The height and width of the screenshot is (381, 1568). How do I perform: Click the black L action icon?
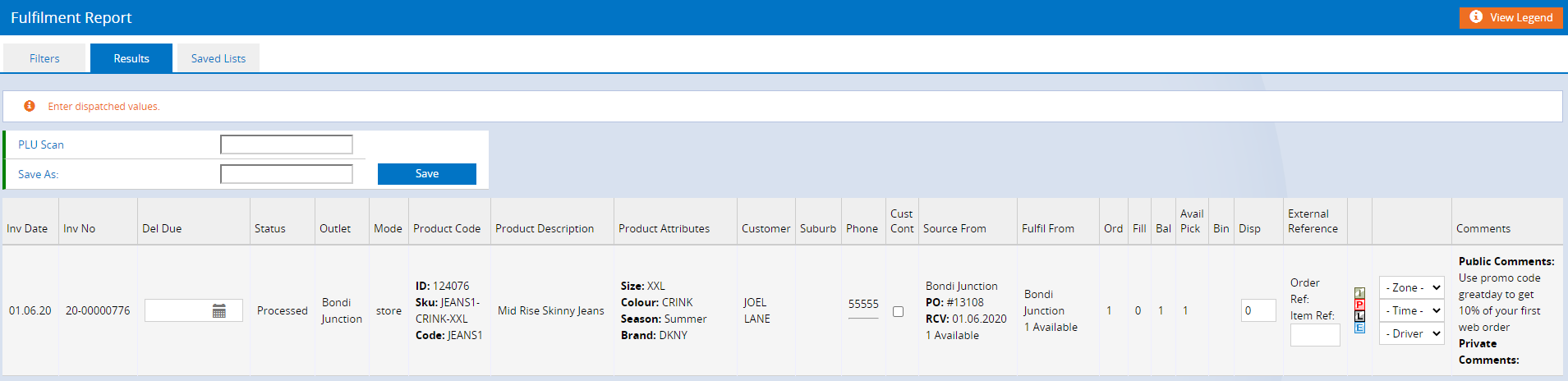1359,316
